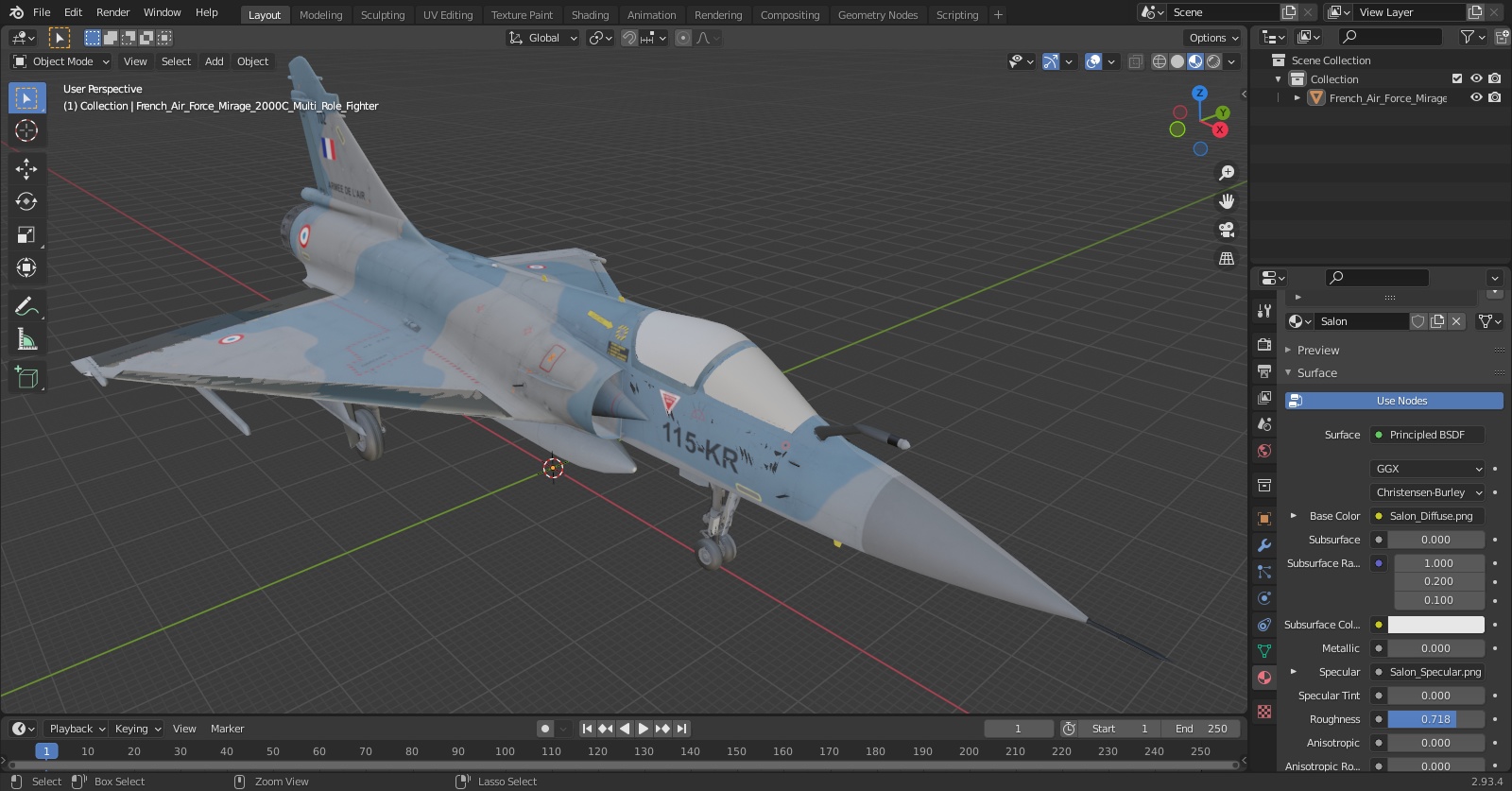Open Playback dropdown in timeline
Screen dimensions: 1512x791
click(76, 729)
